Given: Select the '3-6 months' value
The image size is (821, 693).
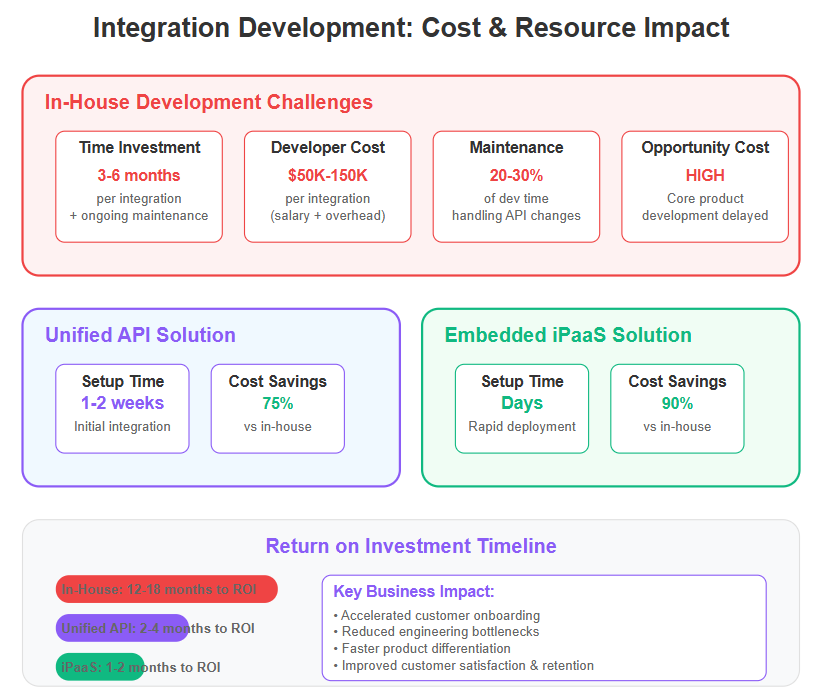Looking at the screenshot, I should click(139, 175).
